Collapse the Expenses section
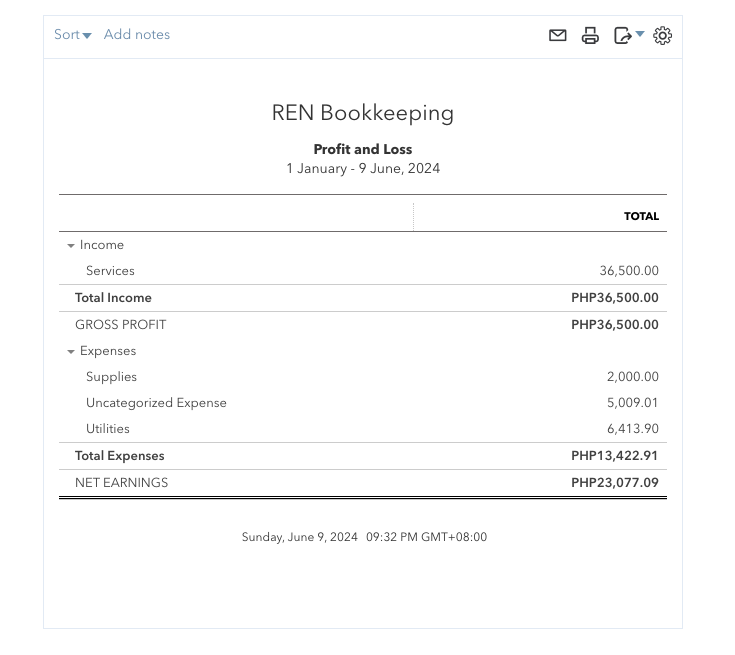Image resolution: width=735 pixels, height=655 pixels. pos(71,352)
